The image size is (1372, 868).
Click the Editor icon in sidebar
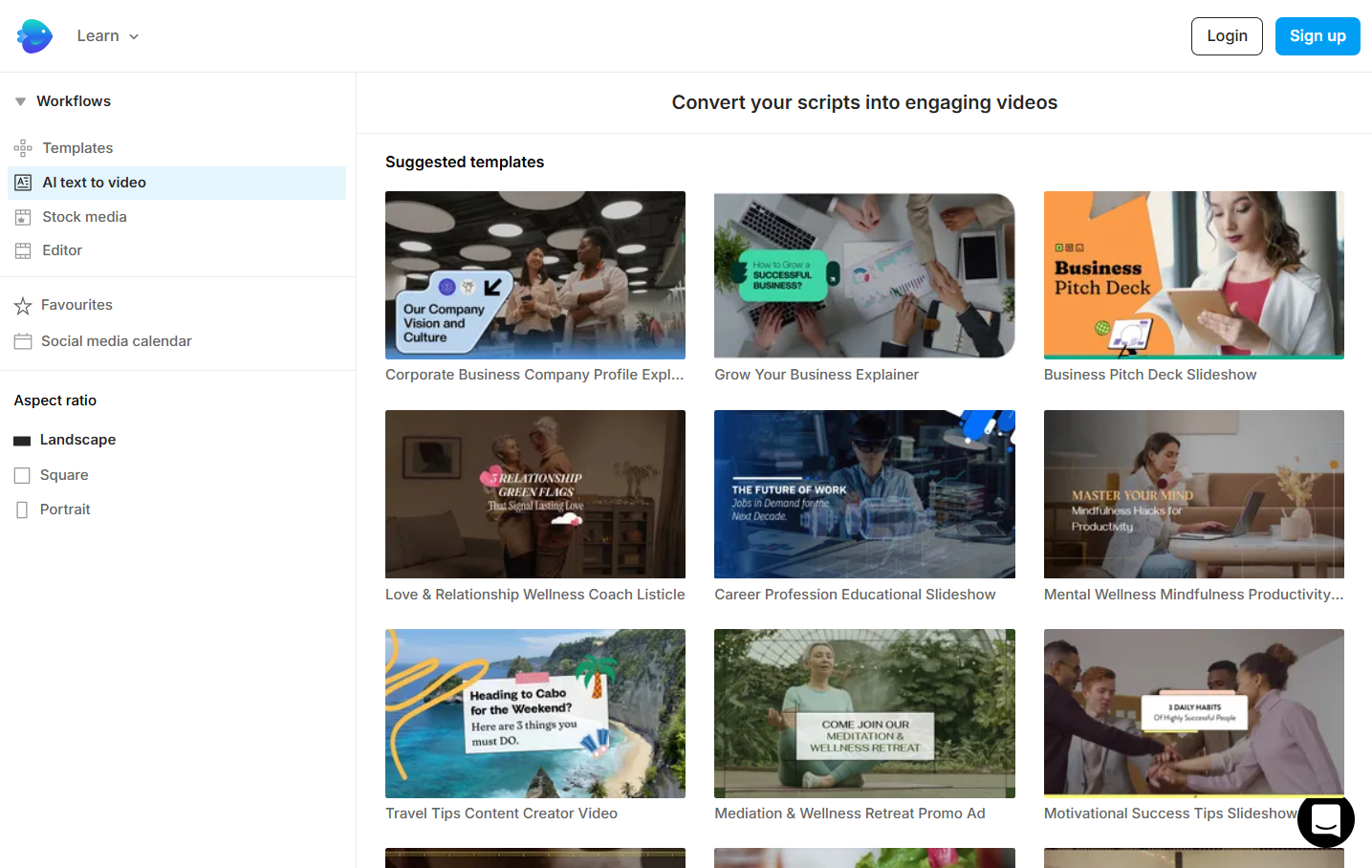click(23, 250)
